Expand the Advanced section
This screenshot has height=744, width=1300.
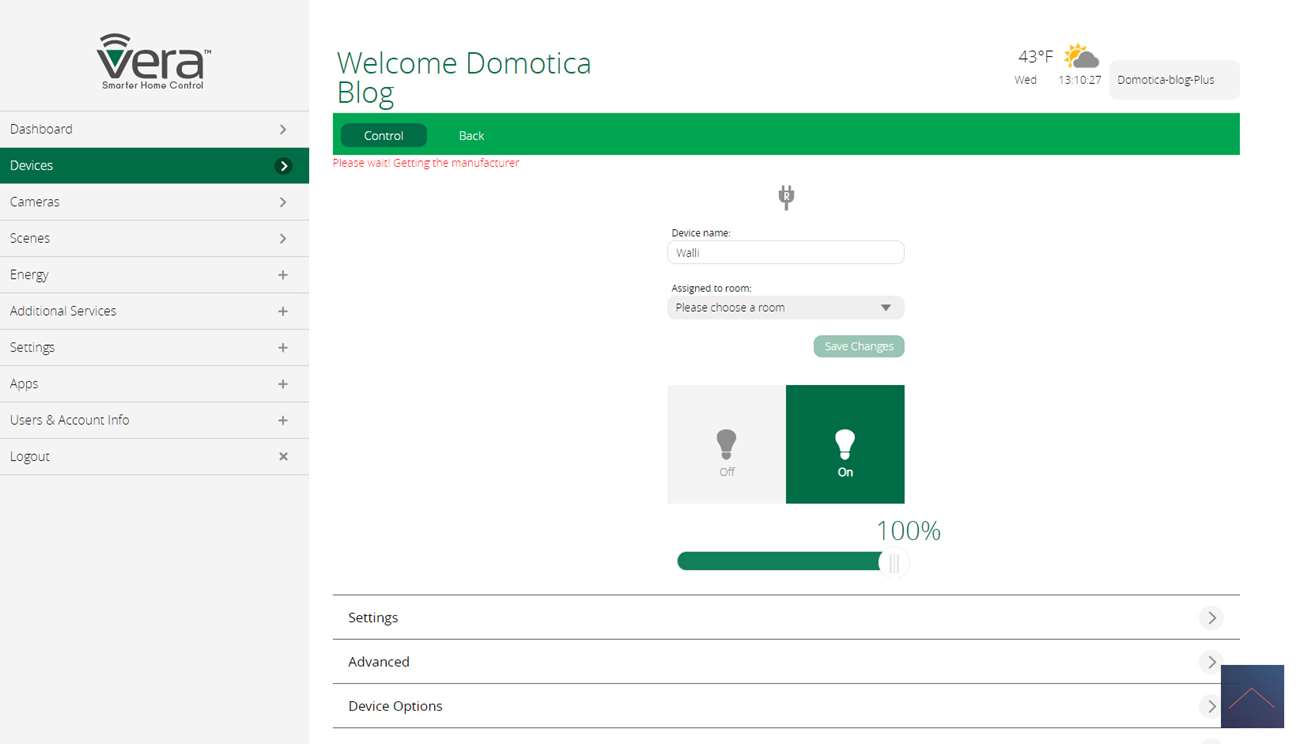pyautogui.click(x=785, y=662)
